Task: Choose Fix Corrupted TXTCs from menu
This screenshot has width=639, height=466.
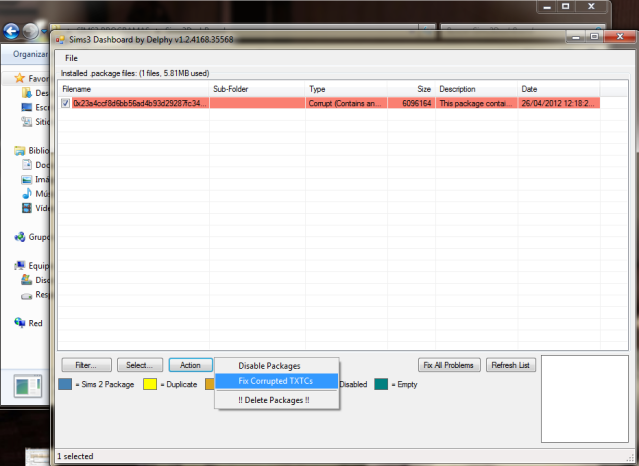Action: coord(277,382)
